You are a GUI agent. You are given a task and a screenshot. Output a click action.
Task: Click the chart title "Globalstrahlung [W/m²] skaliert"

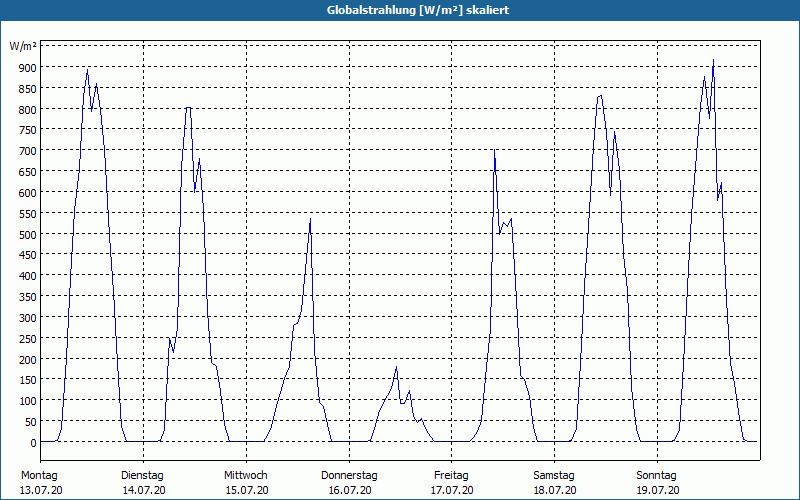[x=418, y=10]
